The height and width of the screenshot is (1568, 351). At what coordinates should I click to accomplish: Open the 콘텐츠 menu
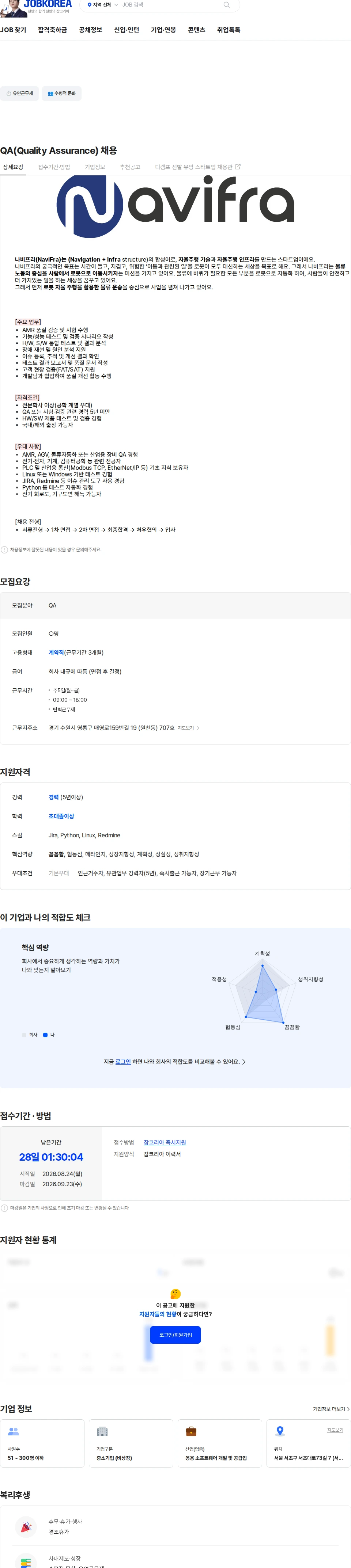pos(196,30)
